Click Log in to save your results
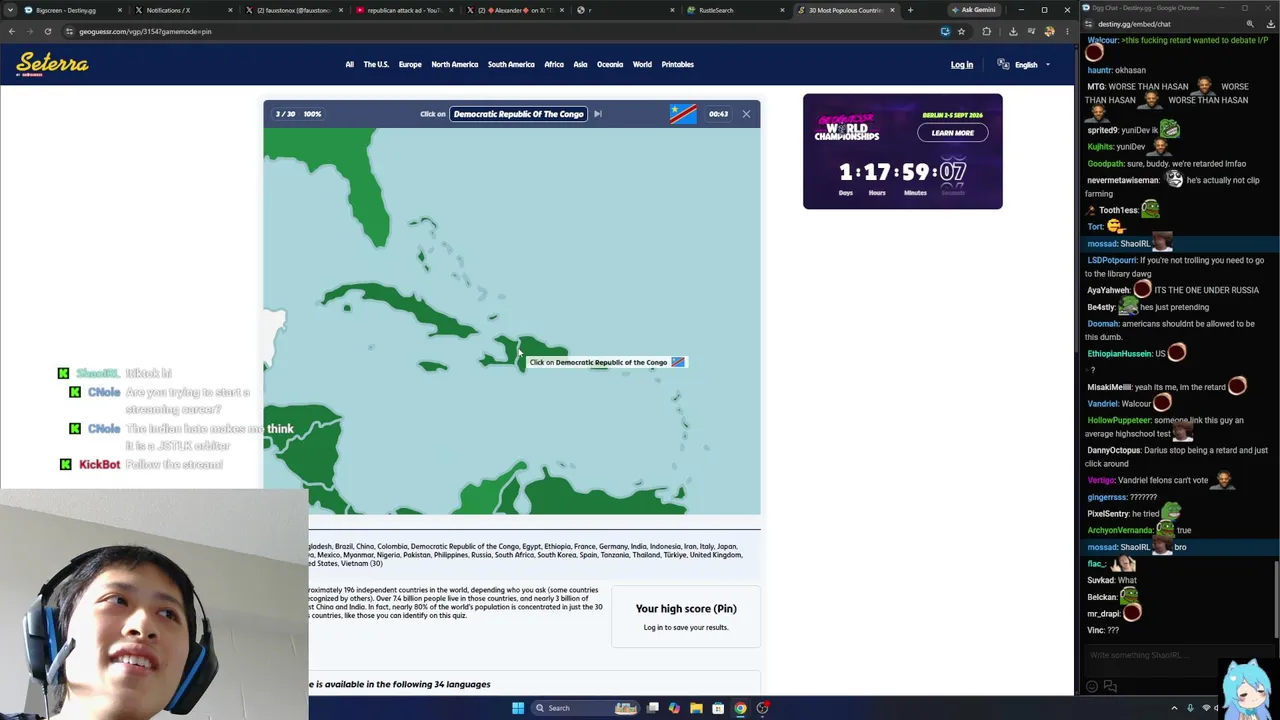 686,628
